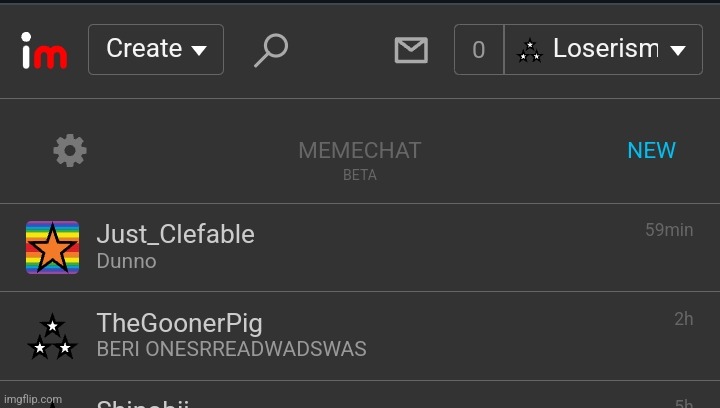
Task: Click Just_Clefable's rainbow star avatar
Action: tap(52, 247)
